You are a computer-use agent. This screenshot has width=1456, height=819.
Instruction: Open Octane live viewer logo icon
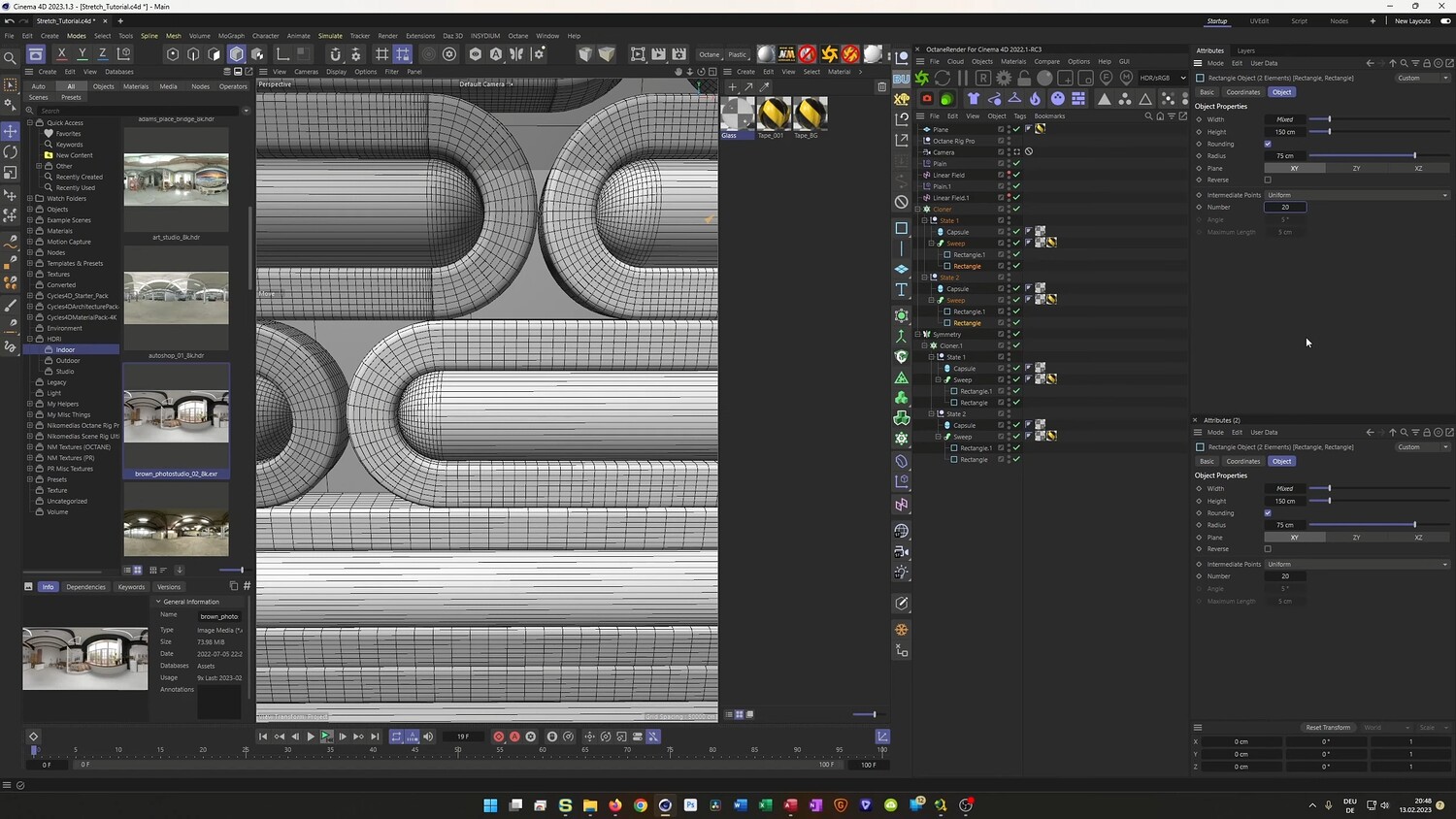pos(922,78)
